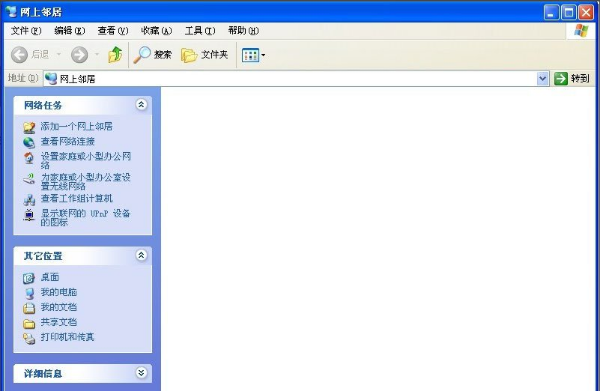The image size is (601, 391).
Task: Click Printers and Faxes icon
Action: tap(29, 338)
